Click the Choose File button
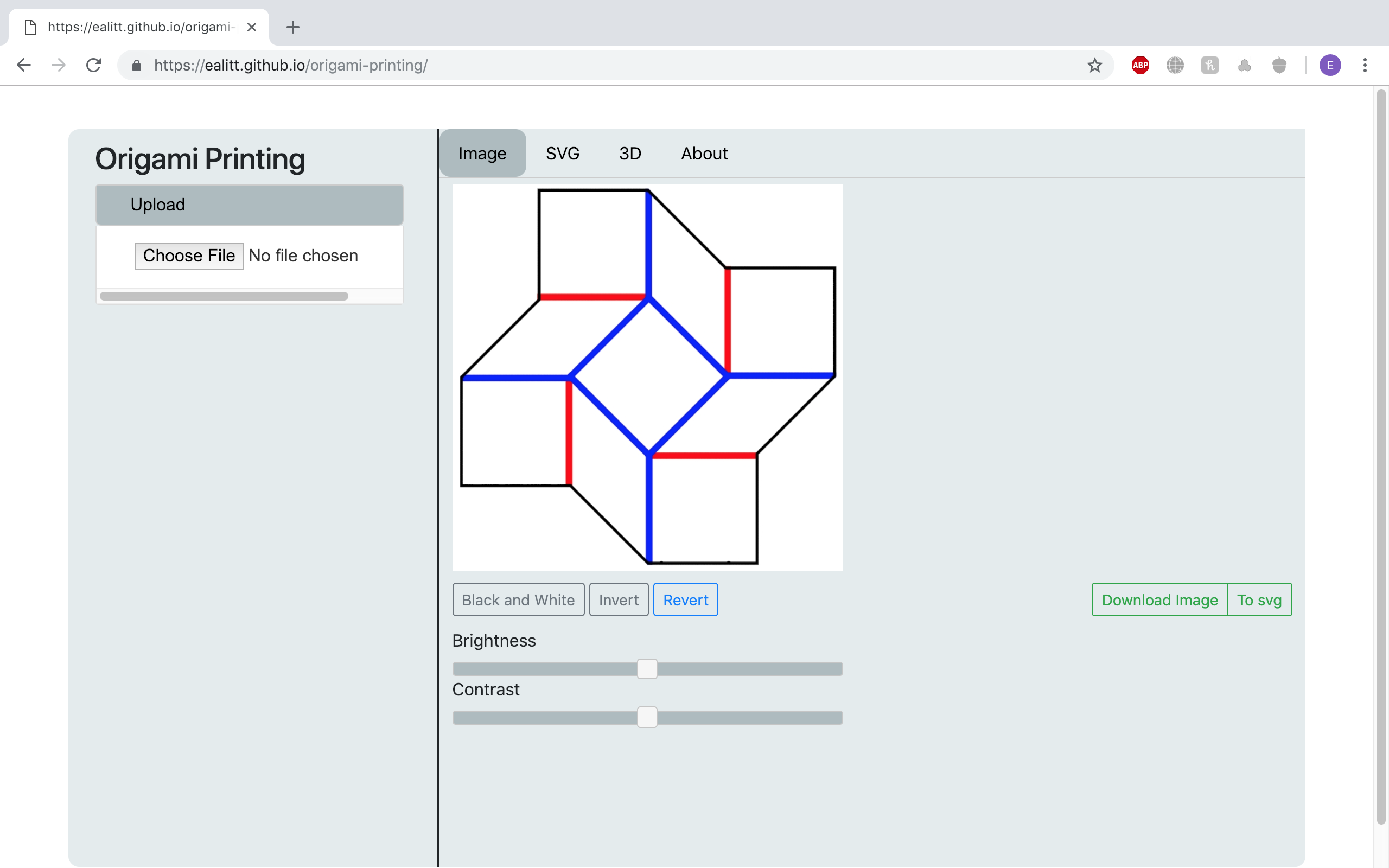 188,256
